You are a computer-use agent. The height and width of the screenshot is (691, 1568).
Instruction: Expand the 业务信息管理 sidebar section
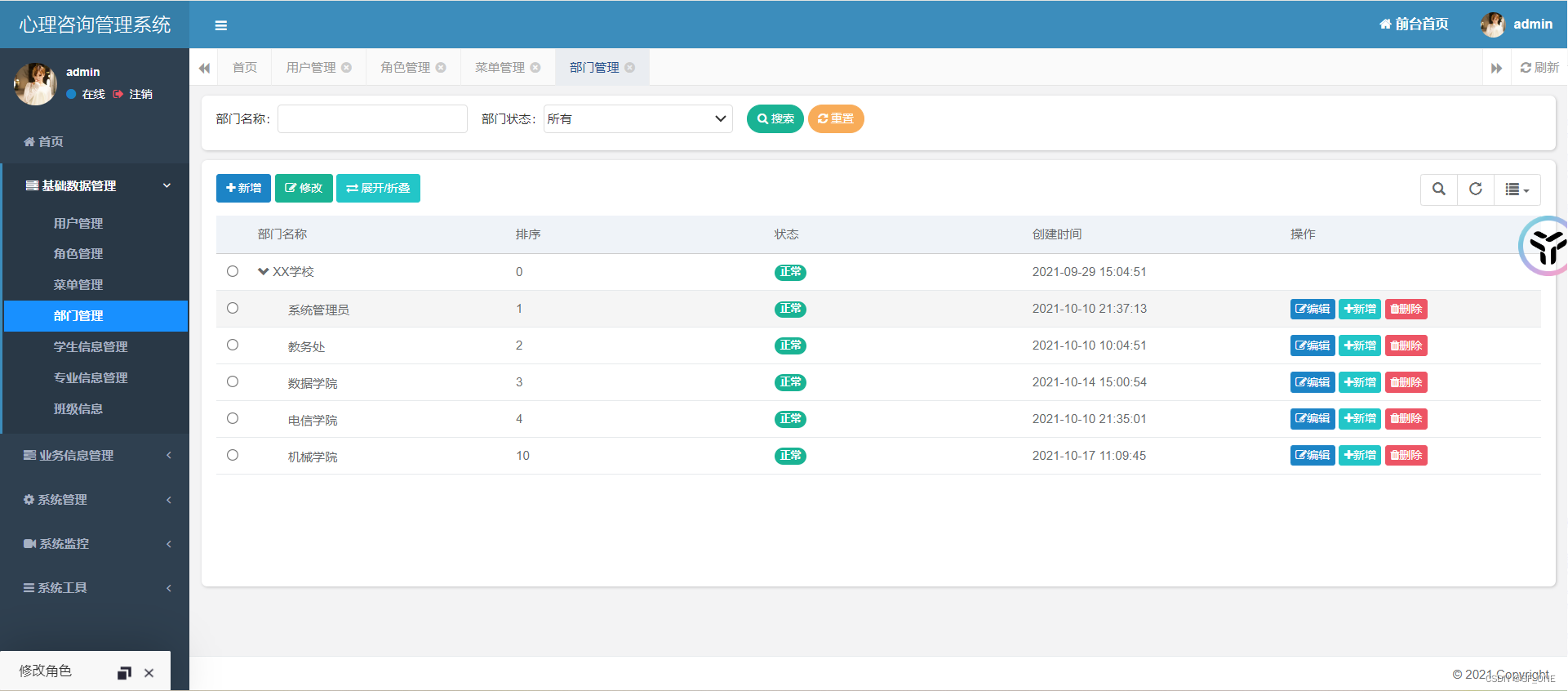point(95,456)
